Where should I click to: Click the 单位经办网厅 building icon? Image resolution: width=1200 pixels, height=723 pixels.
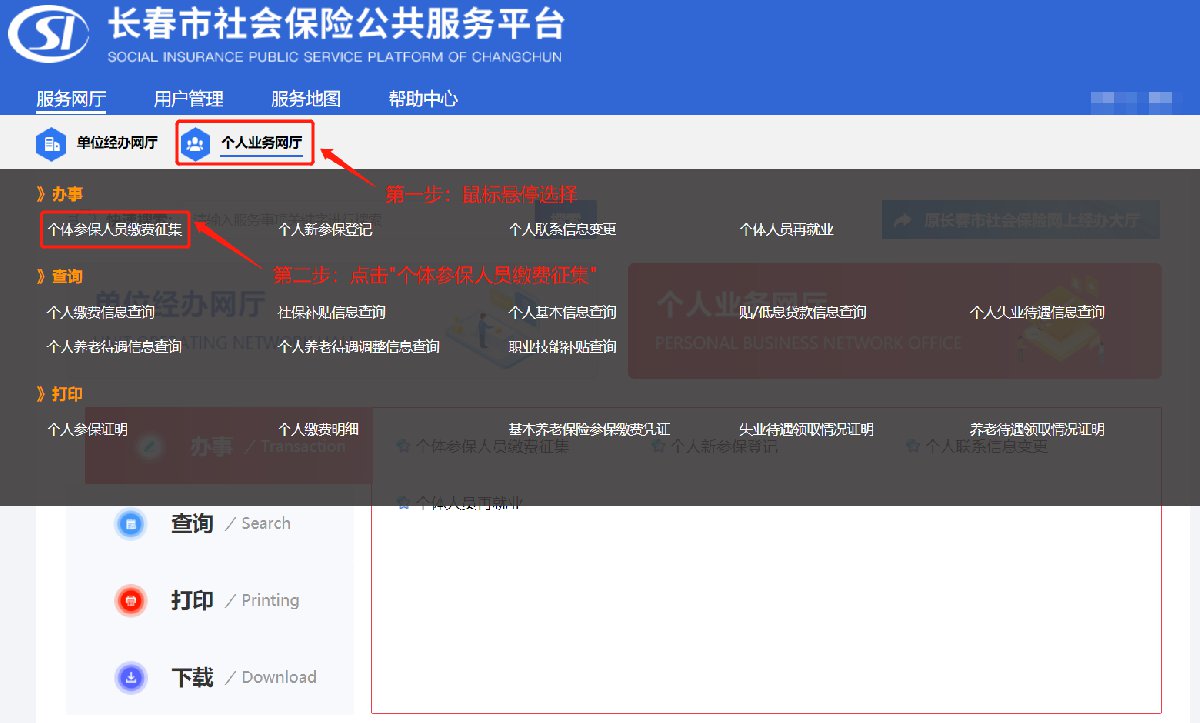click(x=51, y=144)
